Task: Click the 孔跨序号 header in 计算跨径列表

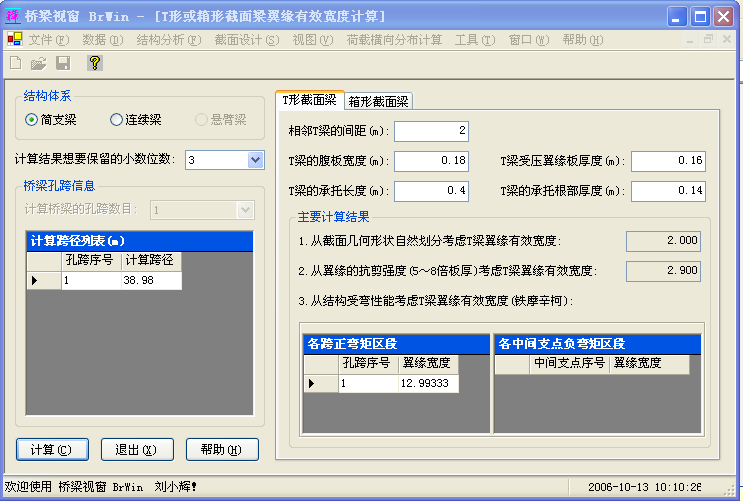Action: (91, 260)
